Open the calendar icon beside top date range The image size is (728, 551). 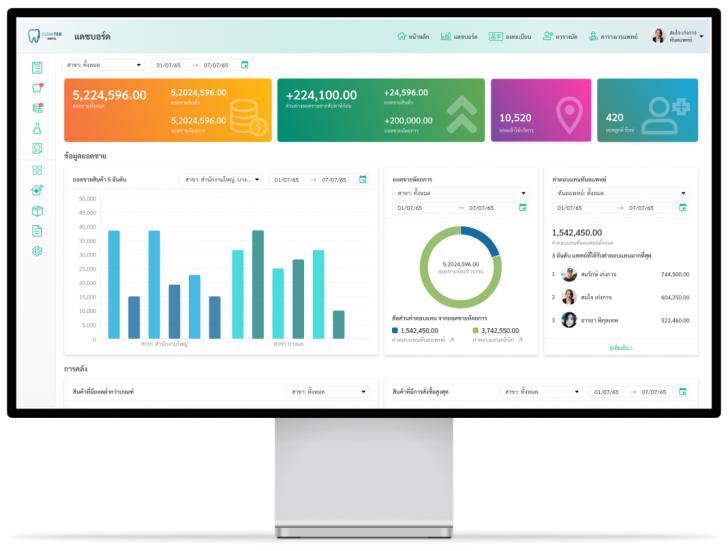(x=245, y=65)
